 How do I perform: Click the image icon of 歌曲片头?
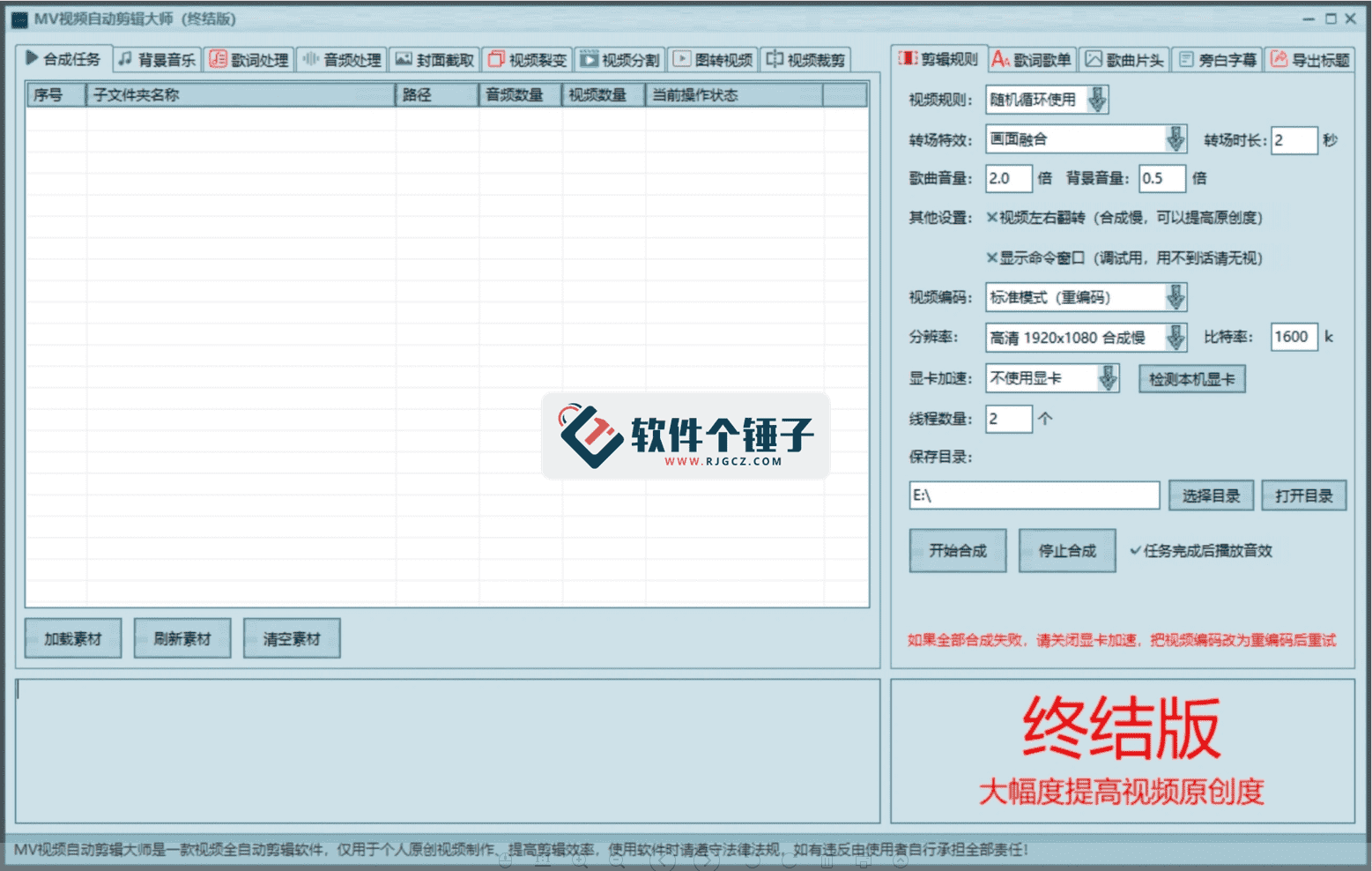pos(1094,59)
